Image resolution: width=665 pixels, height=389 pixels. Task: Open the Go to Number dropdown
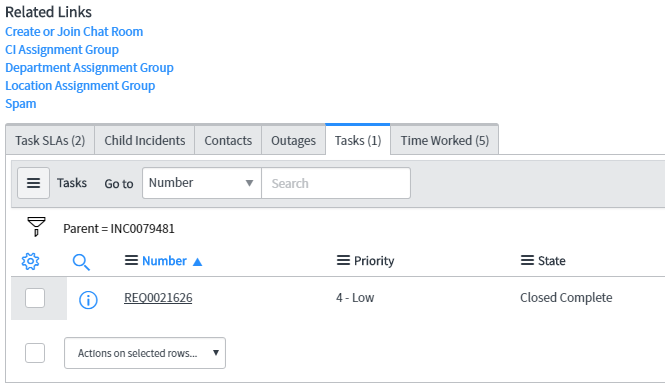point(202,183)
